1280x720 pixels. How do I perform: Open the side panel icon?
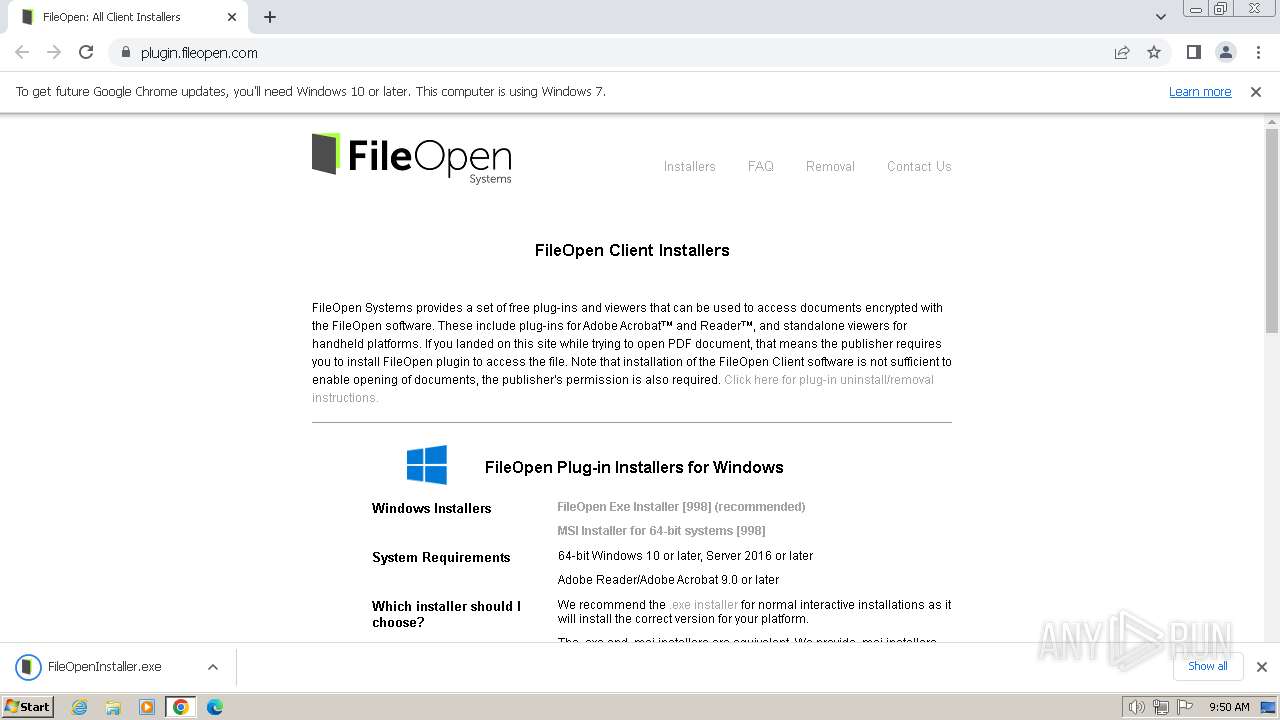tap(1194, 53)
